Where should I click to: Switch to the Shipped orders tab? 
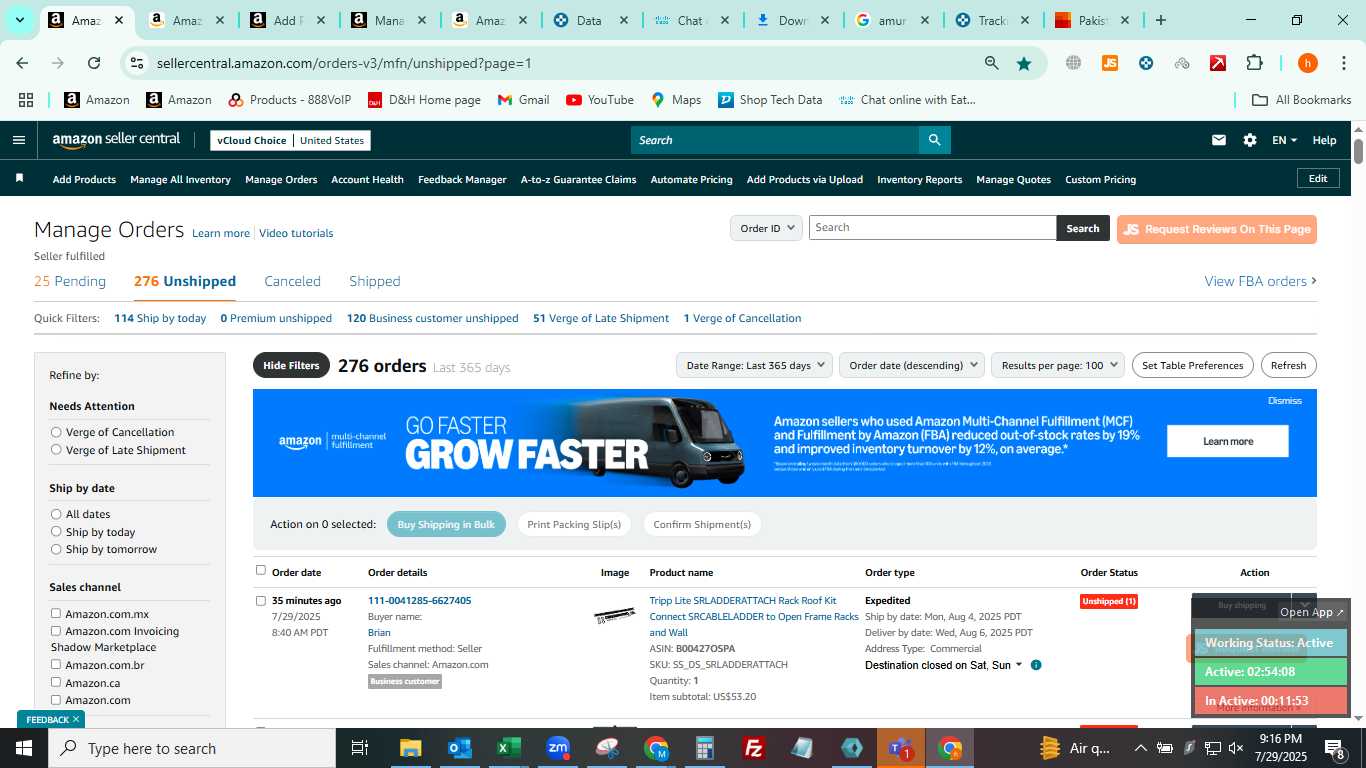[375, 281]
